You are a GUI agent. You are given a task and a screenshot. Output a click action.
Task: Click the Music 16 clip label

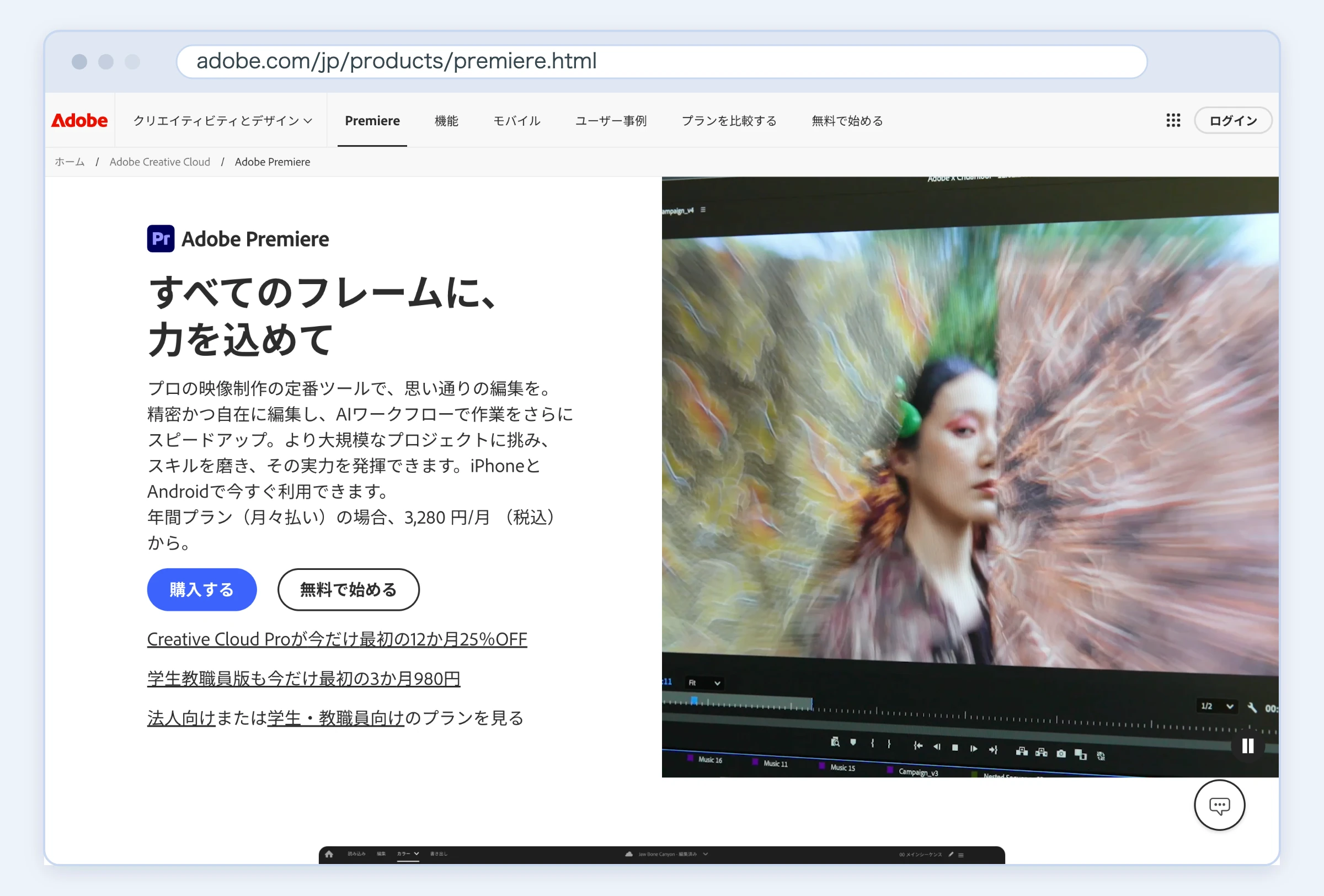(x=710, y=759)
